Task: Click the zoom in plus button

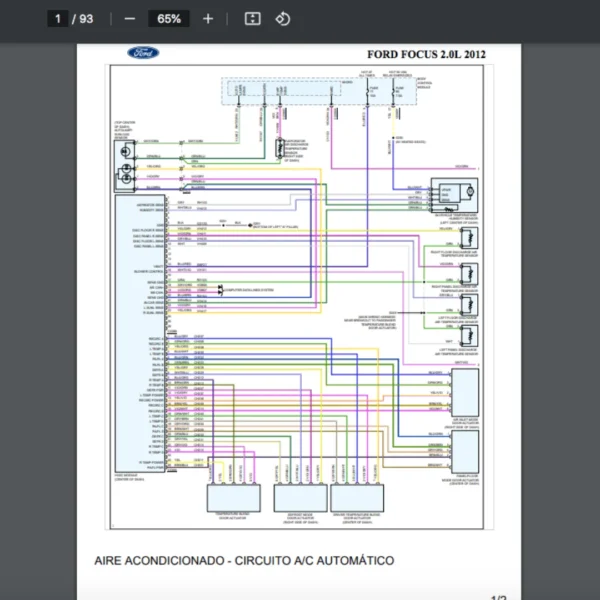Action: click(208, 19)
